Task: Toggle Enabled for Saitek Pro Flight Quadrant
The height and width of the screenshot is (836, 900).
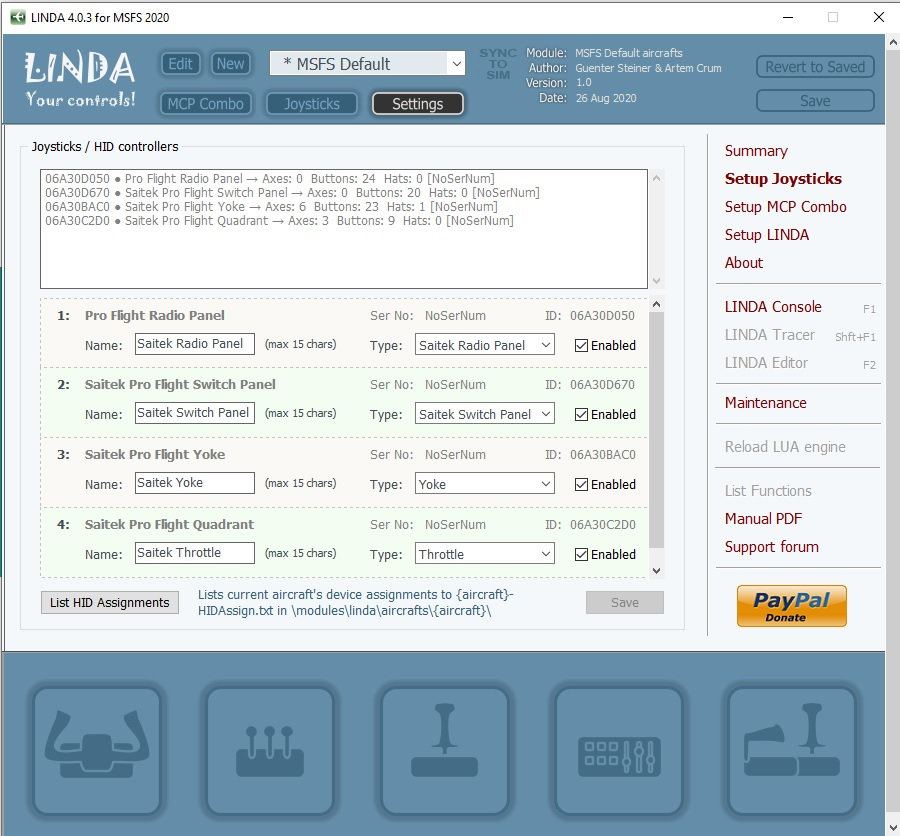Action: tap(581, 555)
